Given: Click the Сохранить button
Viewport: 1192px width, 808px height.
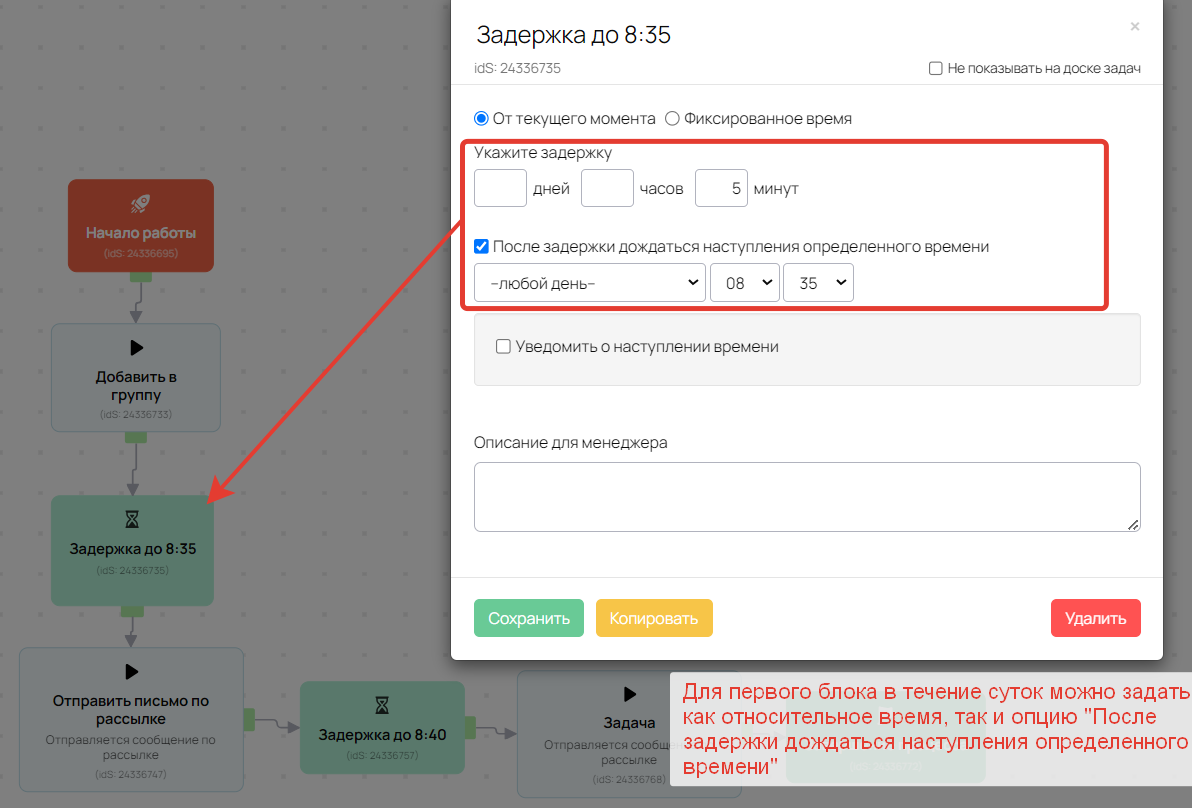Looking at the screenshot, I should pyautogui.click(x=529, y=618).
